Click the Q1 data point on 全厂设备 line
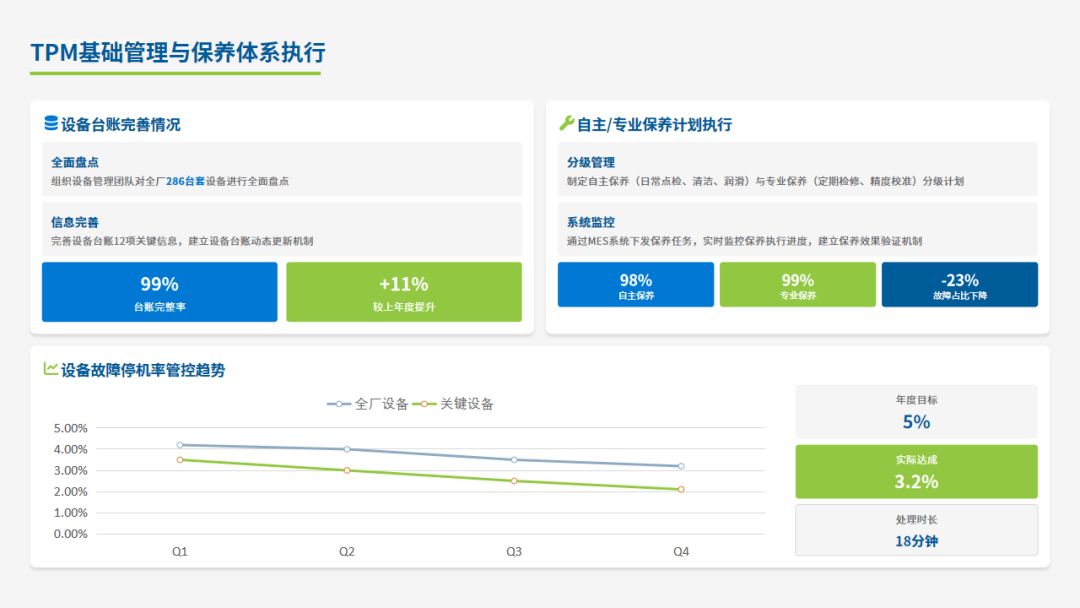Viewport: 1080px width, 608px height. pyautogui.click(x=180, y=445)
